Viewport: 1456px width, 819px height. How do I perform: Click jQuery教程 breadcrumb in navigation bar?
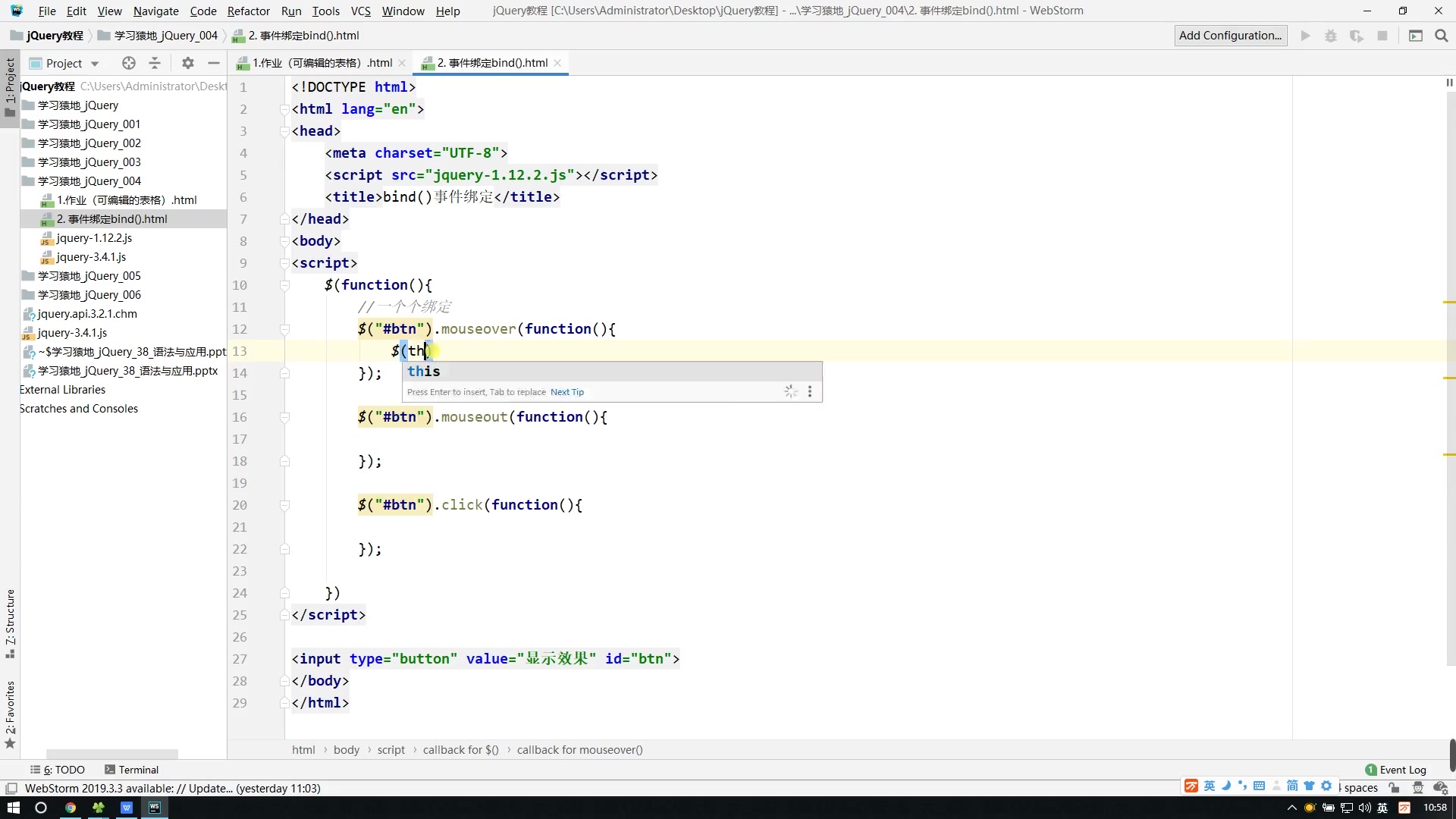(47, 36)
